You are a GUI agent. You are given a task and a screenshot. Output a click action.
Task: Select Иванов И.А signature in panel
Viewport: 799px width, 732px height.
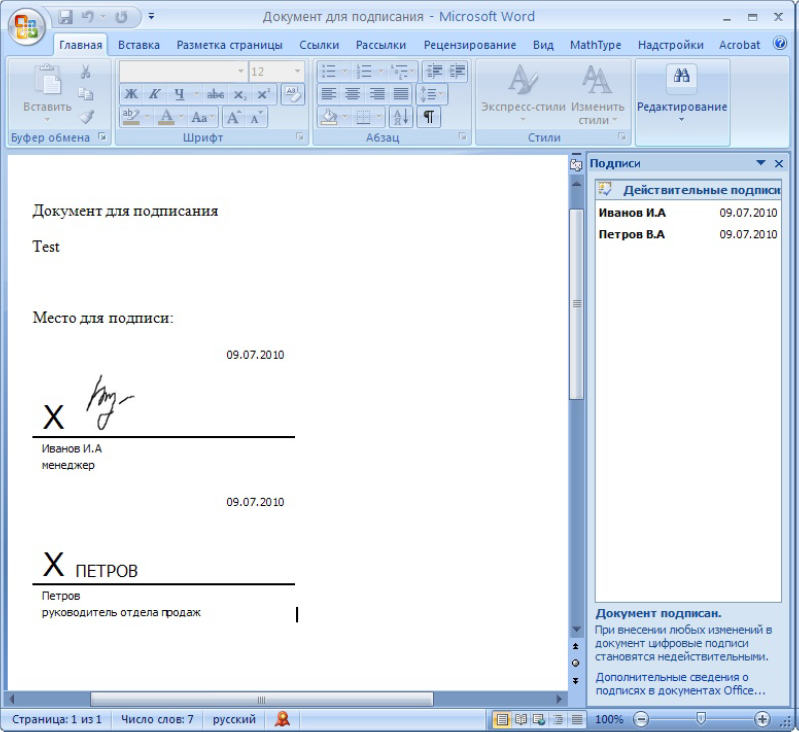click(688, 213)
